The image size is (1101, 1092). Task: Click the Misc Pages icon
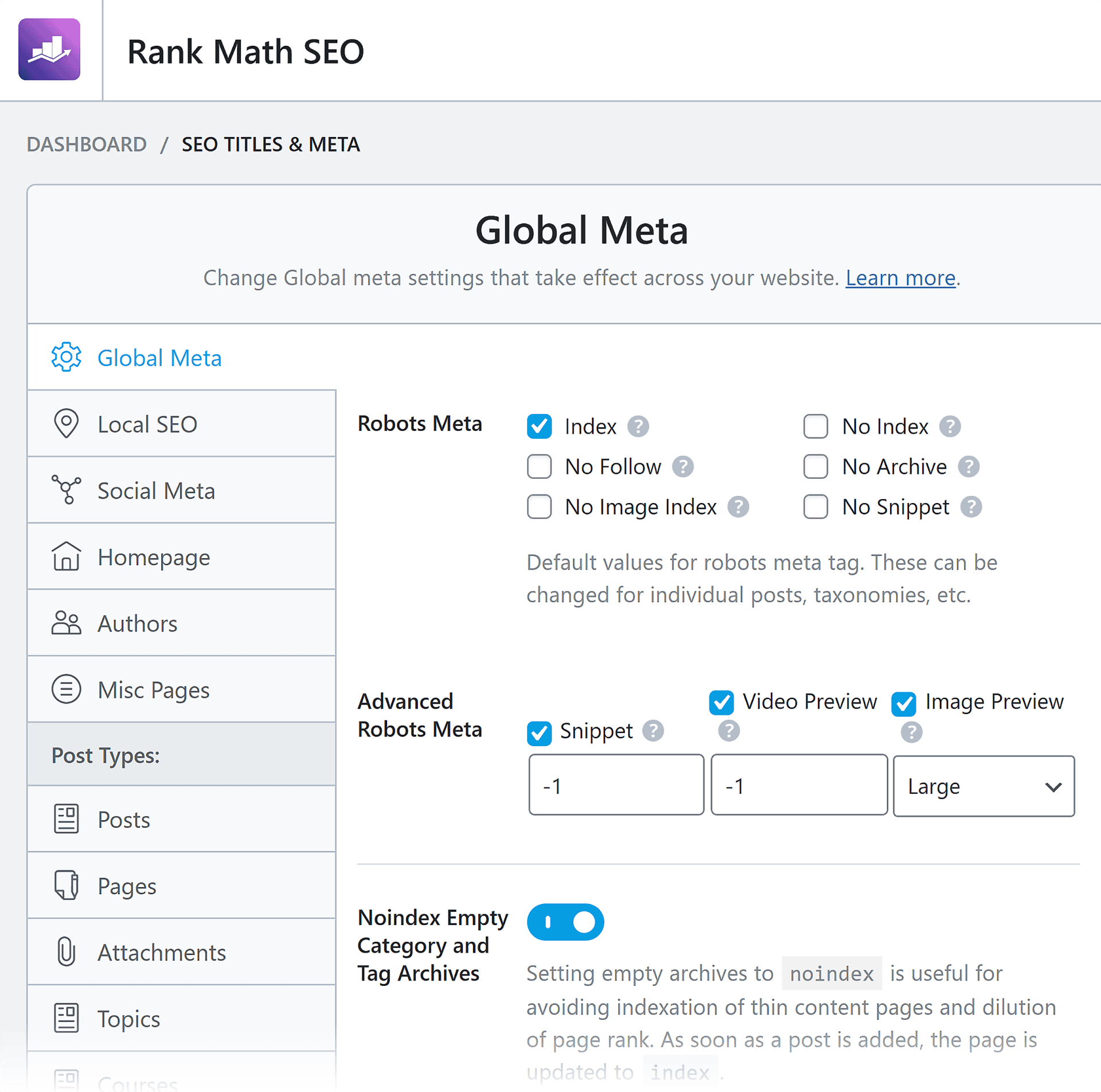point(66,690)
